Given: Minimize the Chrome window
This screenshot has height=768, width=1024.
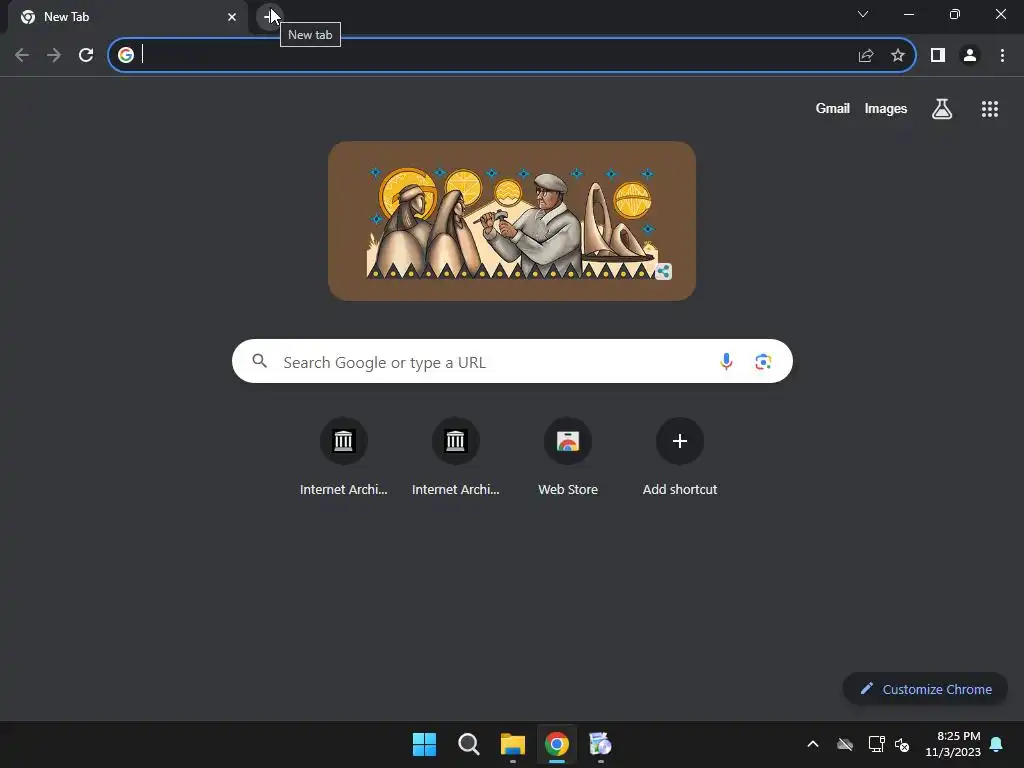Looking at the screenshot, I should [x=908, y=14].
